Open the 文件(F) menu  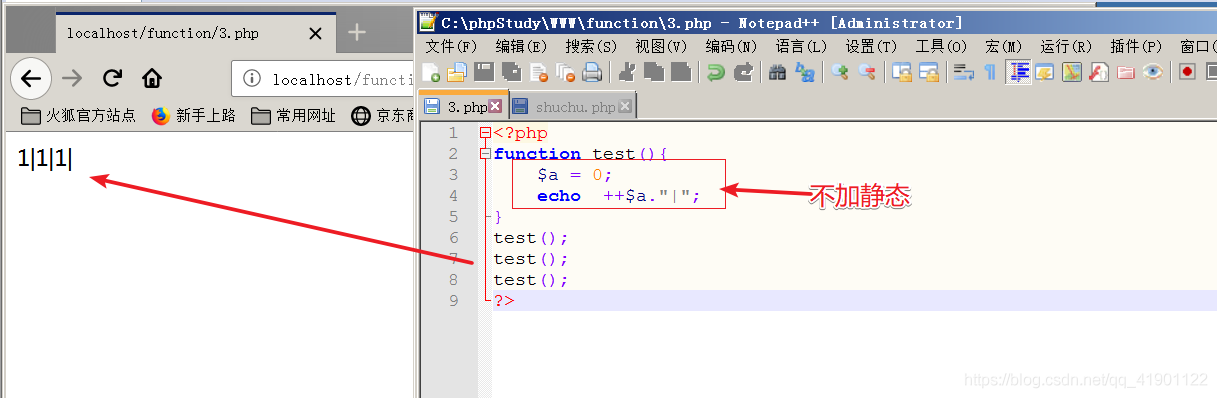[451, 46]
